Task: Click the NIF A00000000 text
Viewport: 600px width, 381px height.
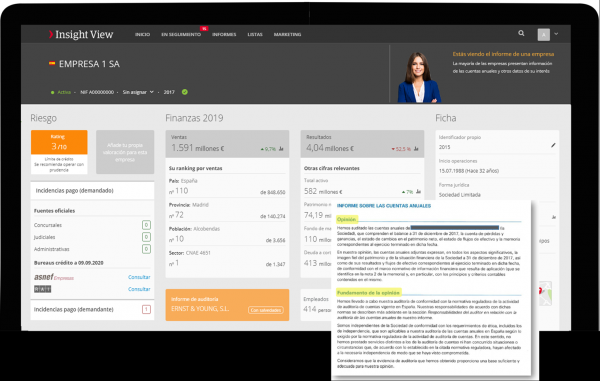Action: point(97,92)
